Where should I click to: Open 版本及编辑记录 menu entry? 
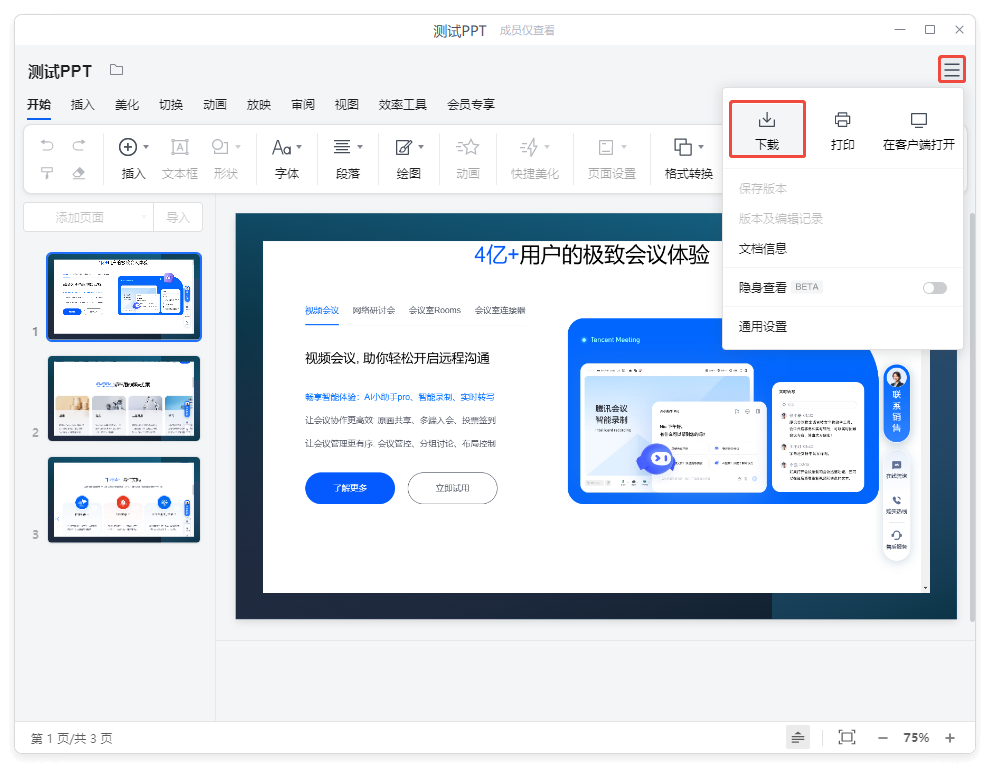842,219
